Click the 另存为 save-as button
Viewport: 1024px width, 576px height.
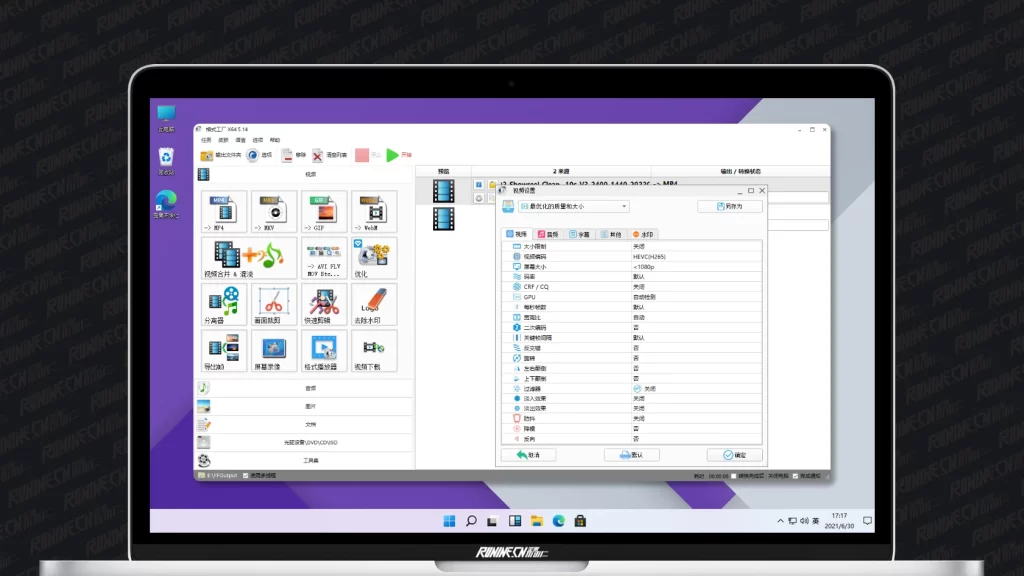click(729, 206)
